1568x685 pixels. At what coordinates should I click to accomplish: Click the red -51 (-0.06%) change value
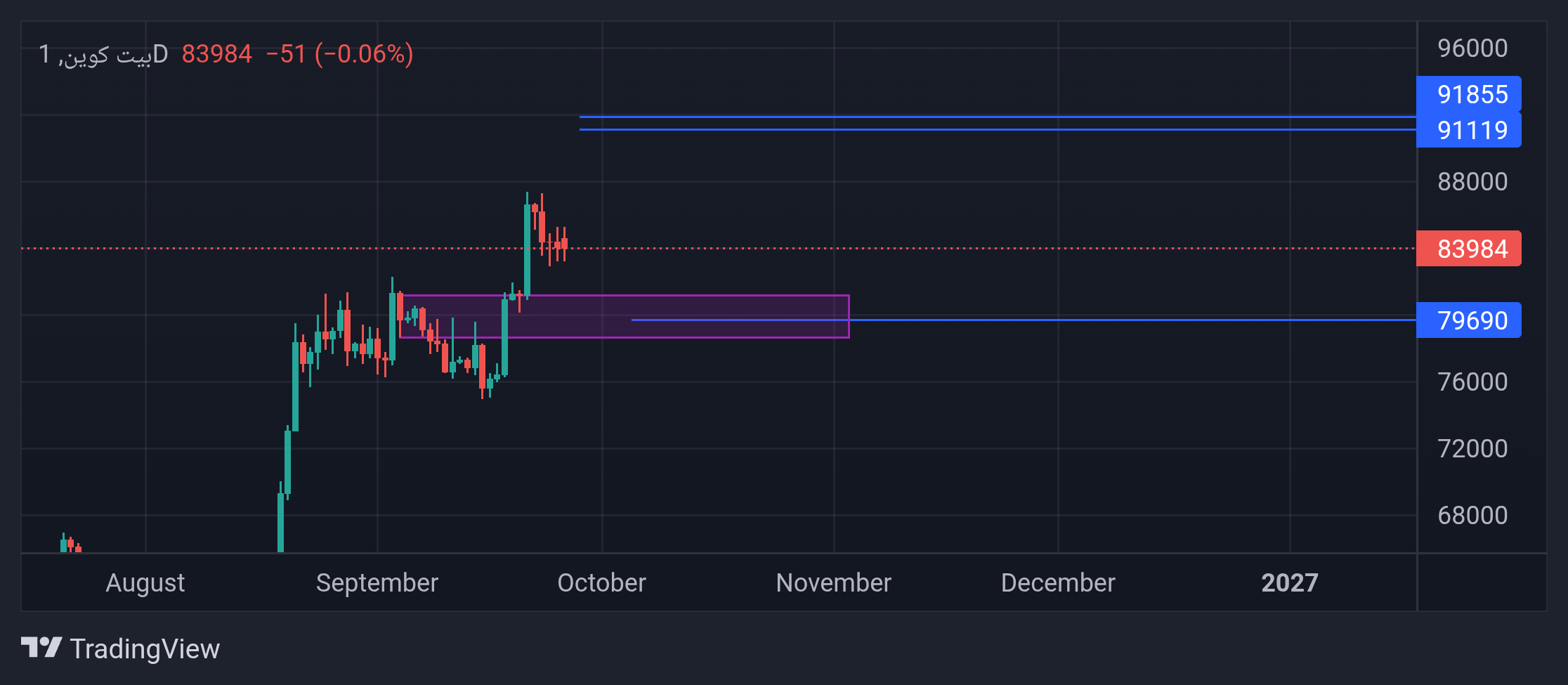[x=339, y=54]
